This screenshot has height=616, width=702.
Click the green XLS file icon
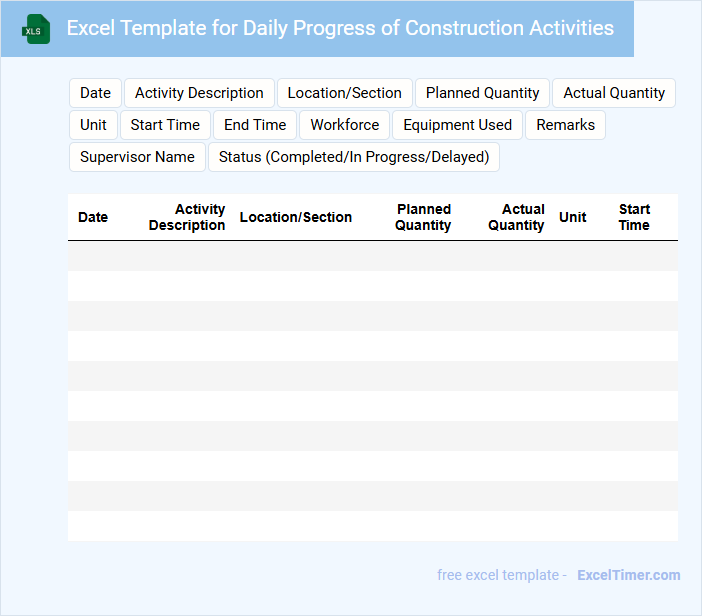coord(35,29)
